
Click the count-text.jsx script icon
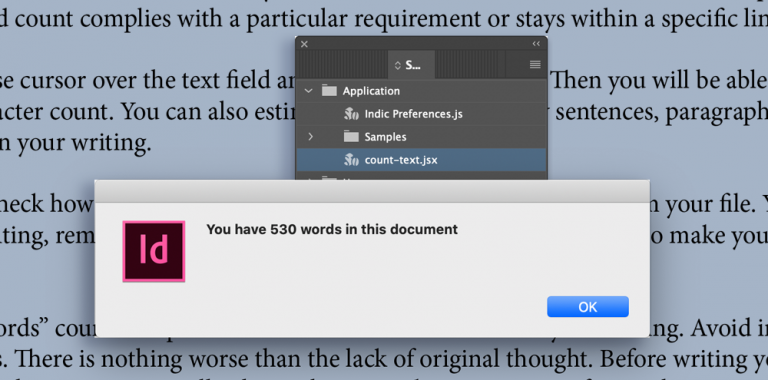(x=352, y=160)
